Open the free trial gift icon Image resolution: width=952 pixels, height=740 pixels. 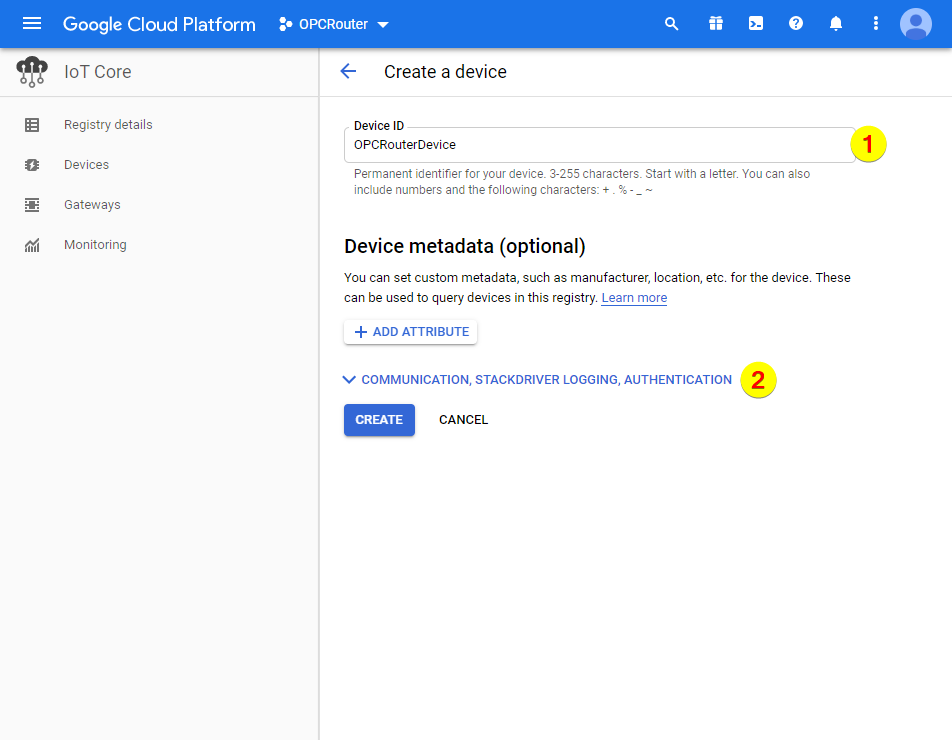tap(715, 24)
